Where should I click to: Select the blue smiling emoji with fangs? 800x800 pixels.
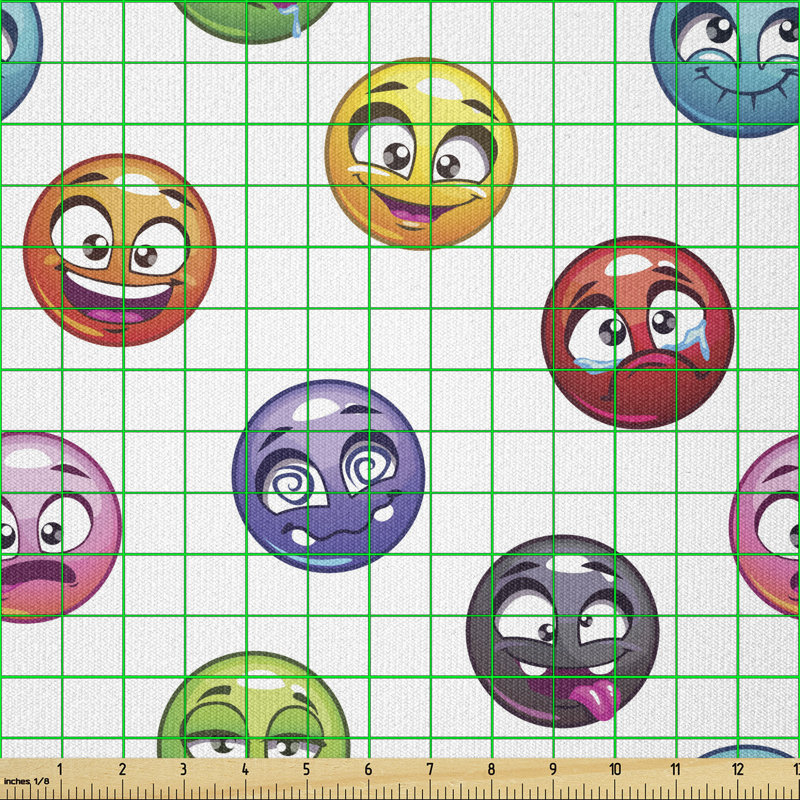[725, 69]
